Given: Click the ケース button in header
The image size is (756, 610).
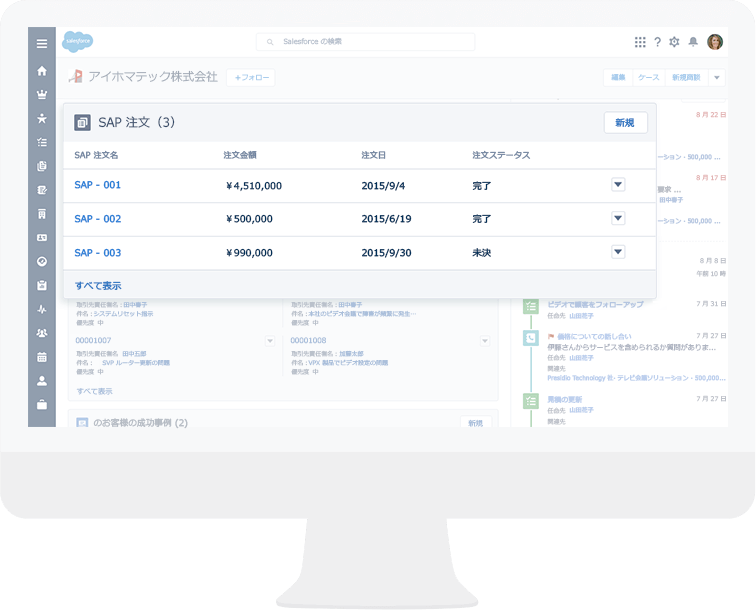Looking at the screenshot, I should point(648,78).
